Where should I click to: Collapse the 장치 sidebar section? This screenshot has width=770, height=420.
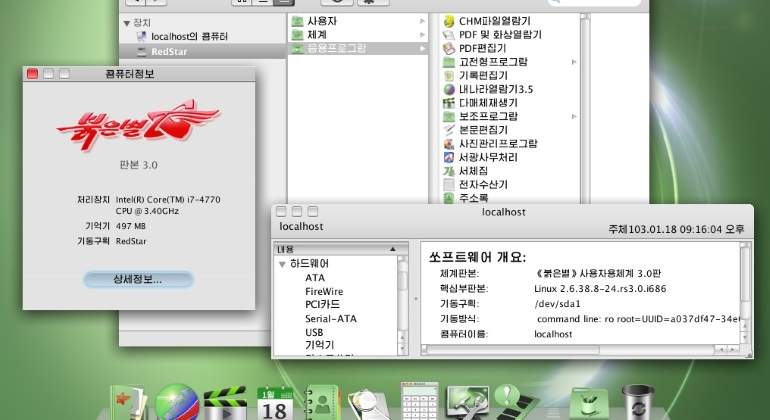point(127,23)
